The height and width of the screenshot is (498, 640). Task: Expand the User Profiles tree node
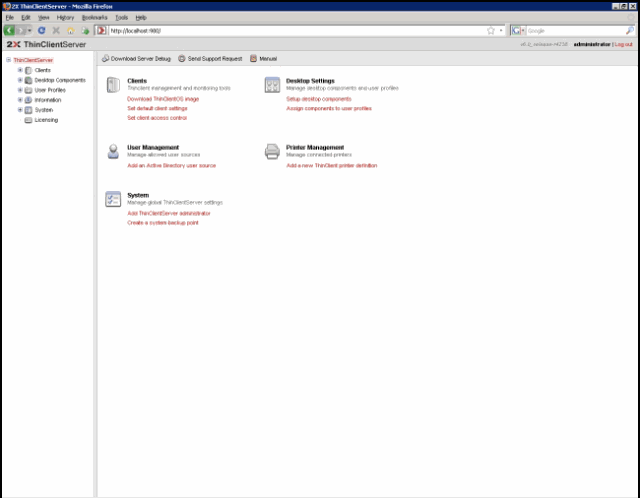20,90
